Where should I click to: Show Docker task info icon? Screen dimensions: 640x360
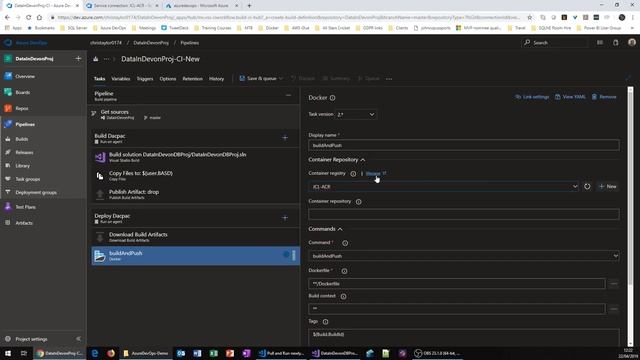pyautogui.click(x=332, y=98)
